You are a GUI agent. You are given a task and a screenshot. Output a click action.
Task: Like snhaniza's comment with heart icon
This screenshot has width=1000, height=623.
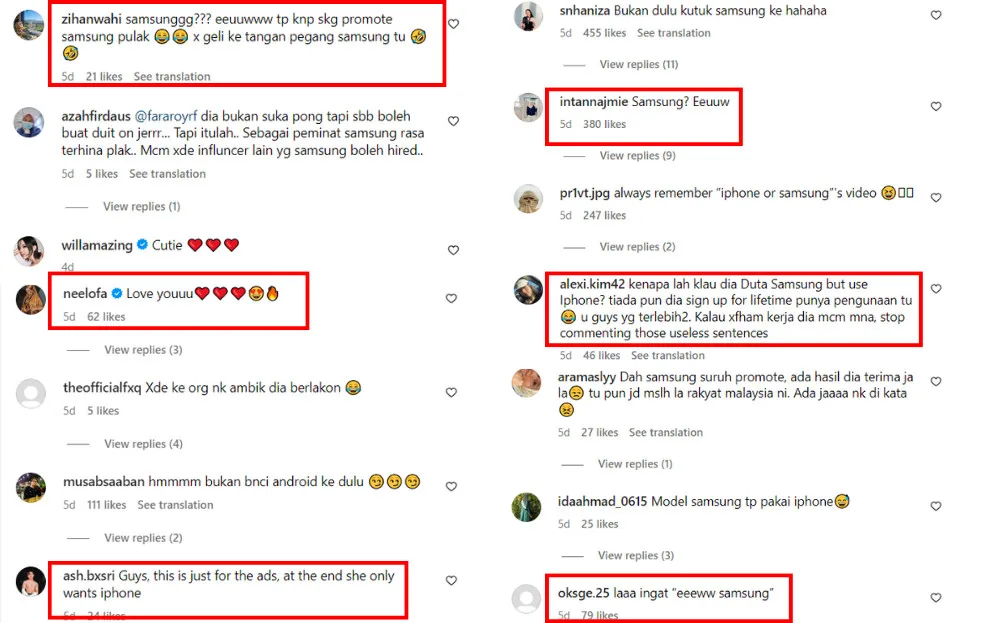(x=936, y=15)
